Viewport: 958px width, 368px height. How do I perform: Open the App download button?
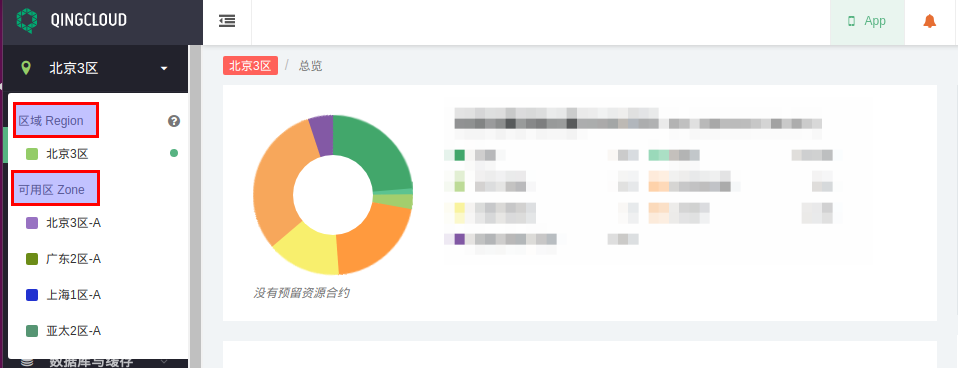(x=867, y=22)
